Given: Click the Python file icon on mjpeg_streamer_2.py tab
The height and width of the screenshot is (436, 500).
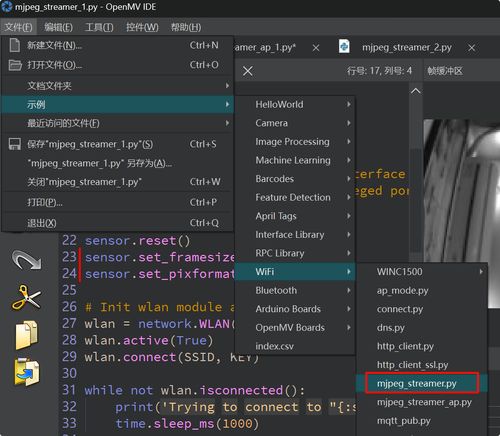Looking at the screenshot, I should point(344,46).
